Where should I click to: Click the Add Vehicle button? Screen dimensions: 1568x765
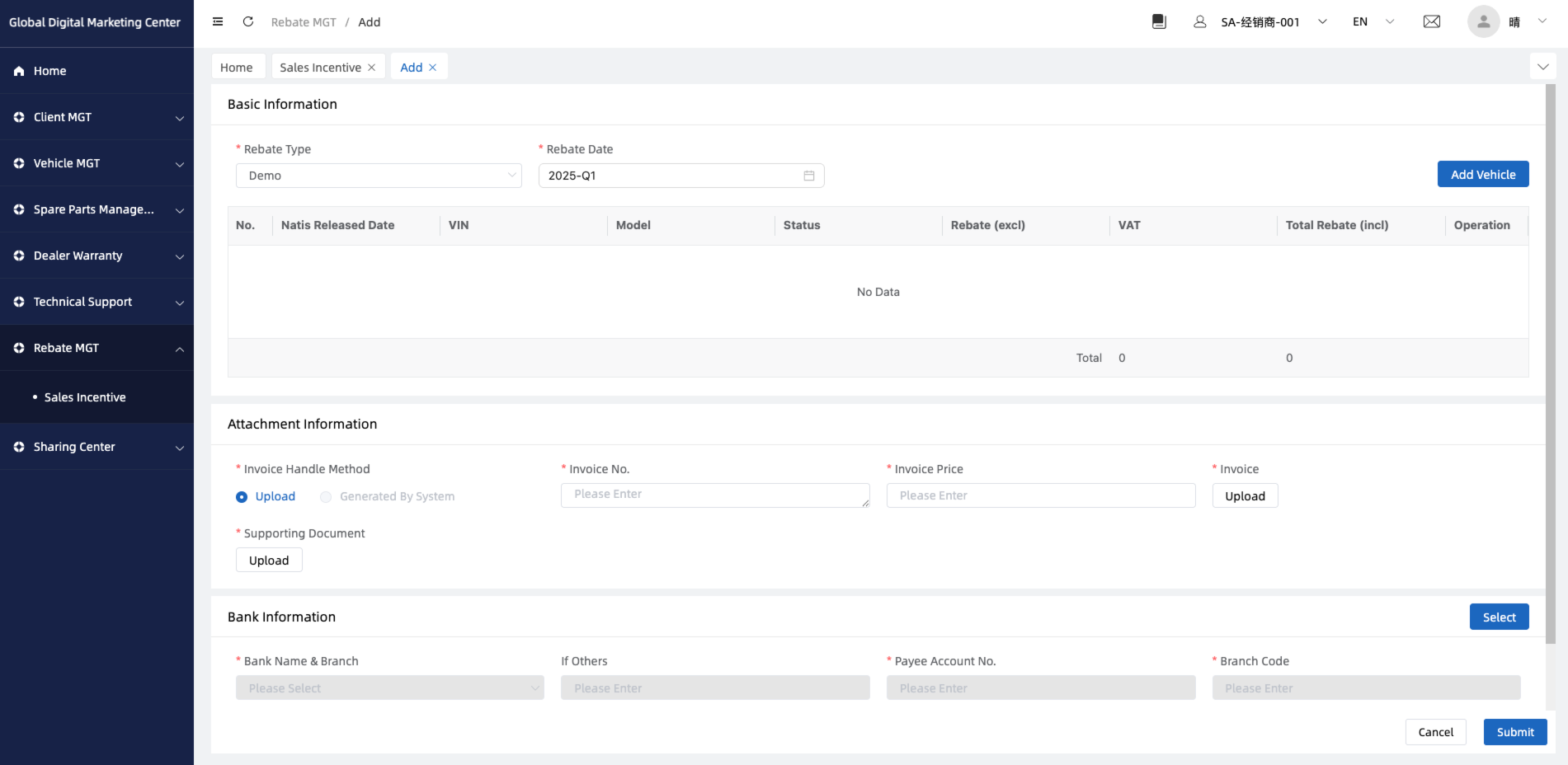1482,175
